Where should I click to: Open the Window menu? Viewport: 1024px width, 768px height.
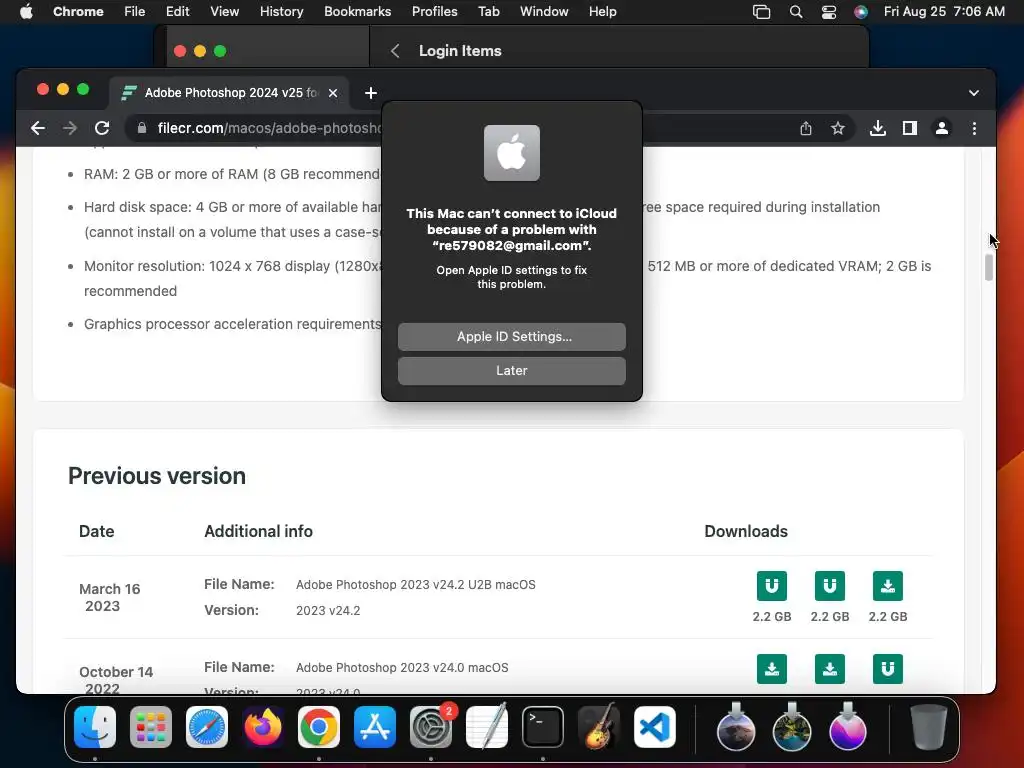click(544, 11)
